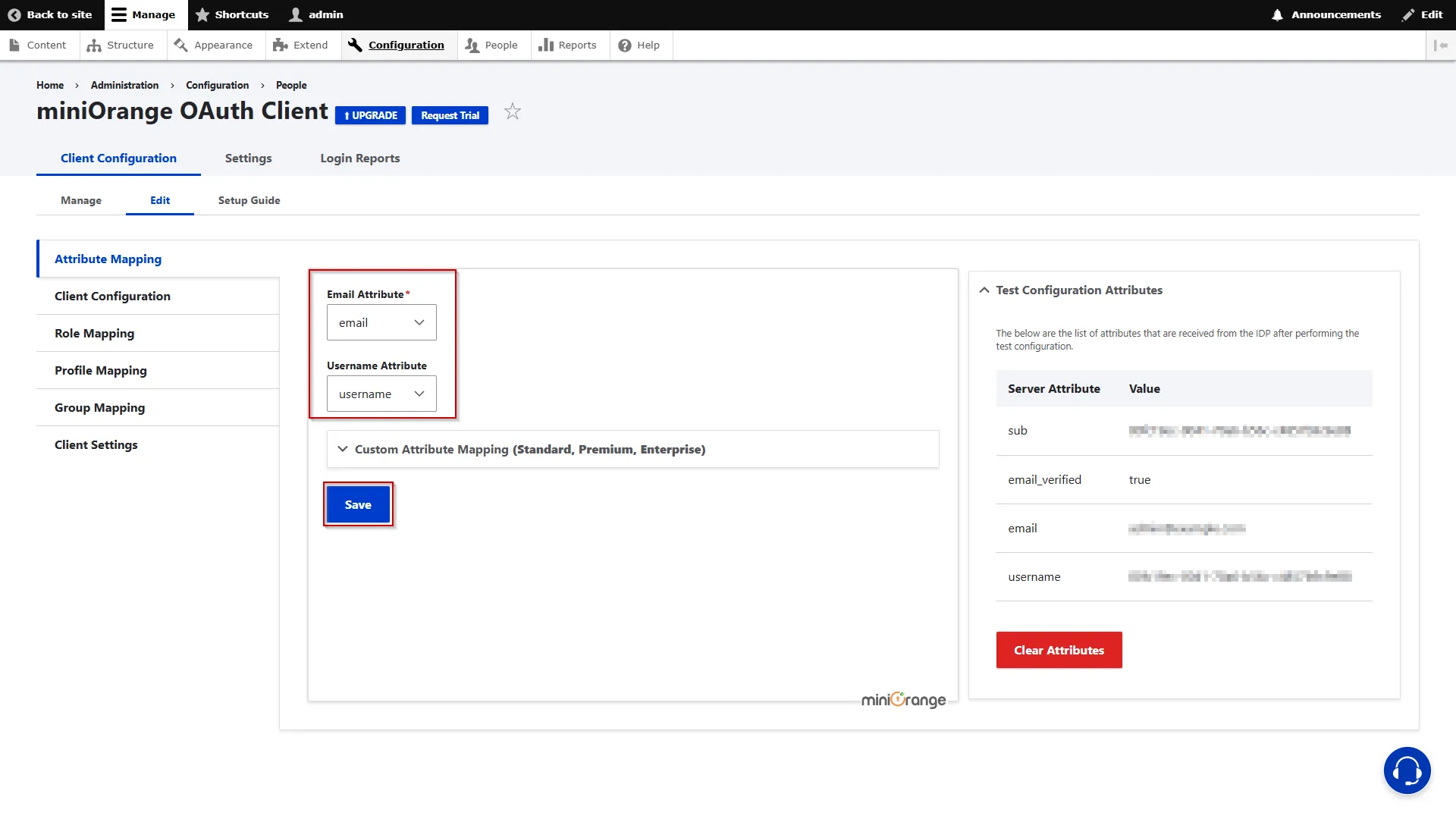Collapse Test Configuration Attributes panel

coord(1072,290)
